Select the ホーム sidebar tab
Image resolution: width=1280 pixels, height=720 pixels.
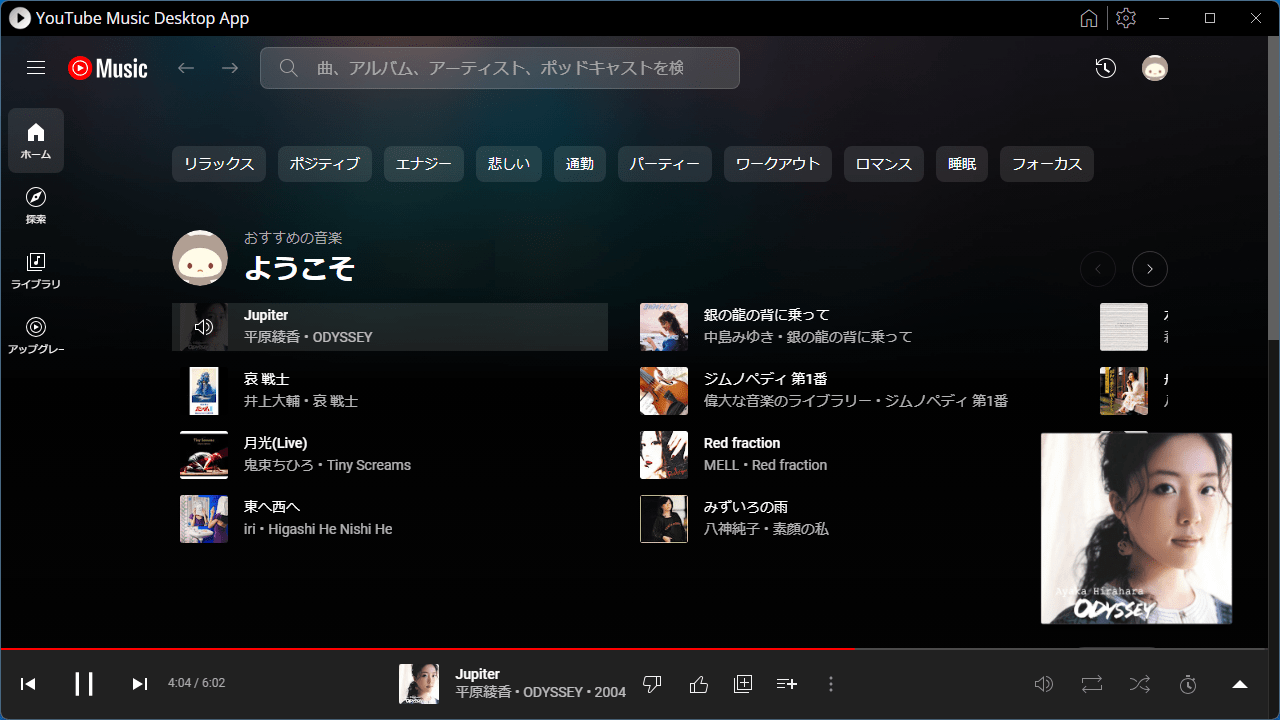[36, 140]
